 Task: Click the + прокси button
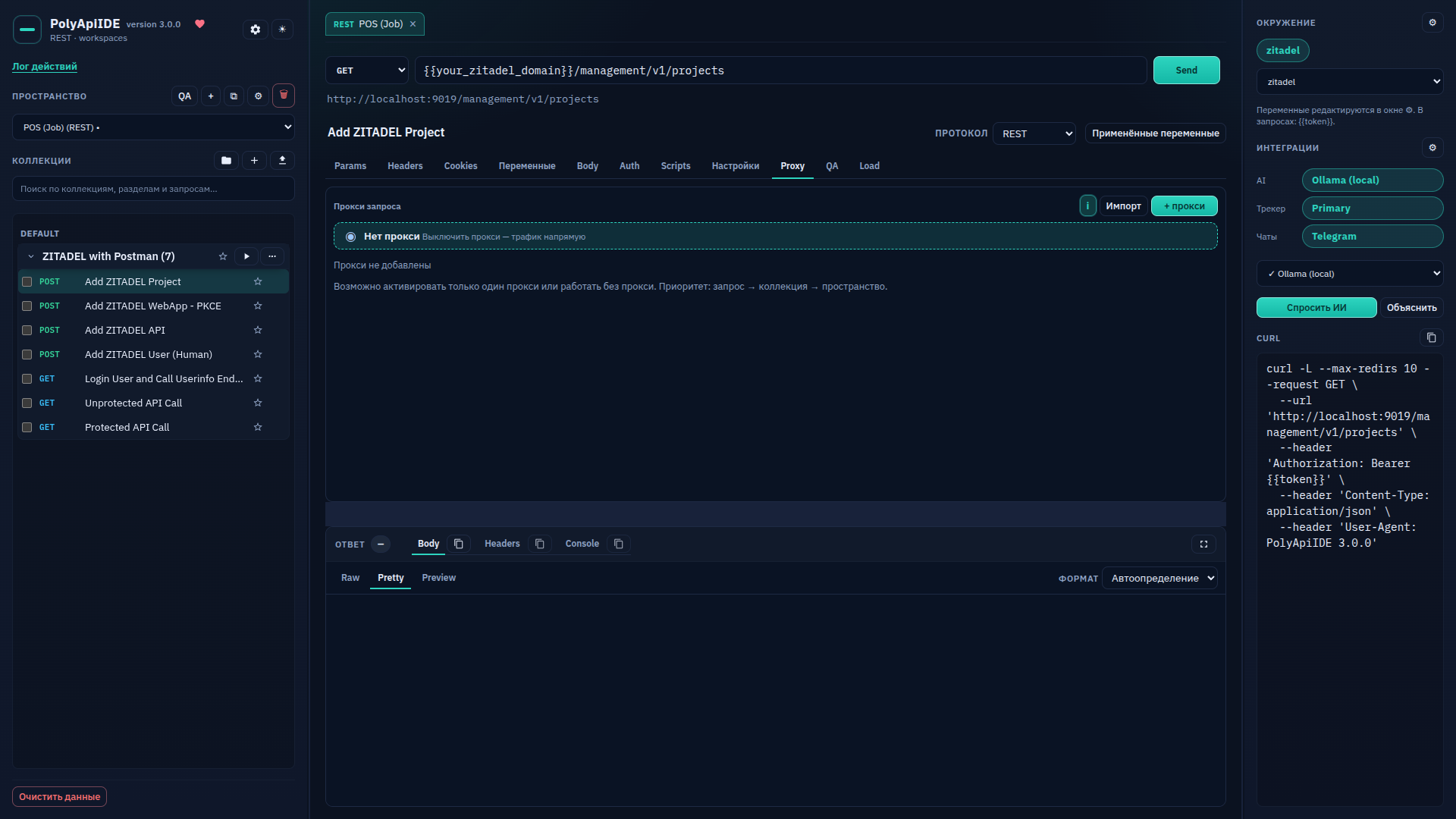1185,206
